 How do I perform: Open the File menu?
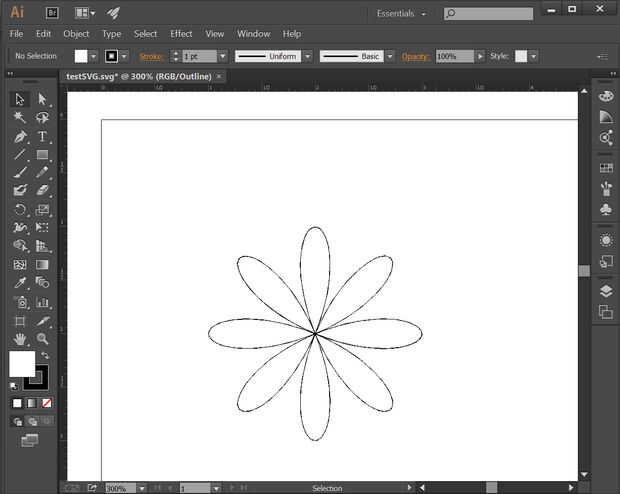(16, 34)
